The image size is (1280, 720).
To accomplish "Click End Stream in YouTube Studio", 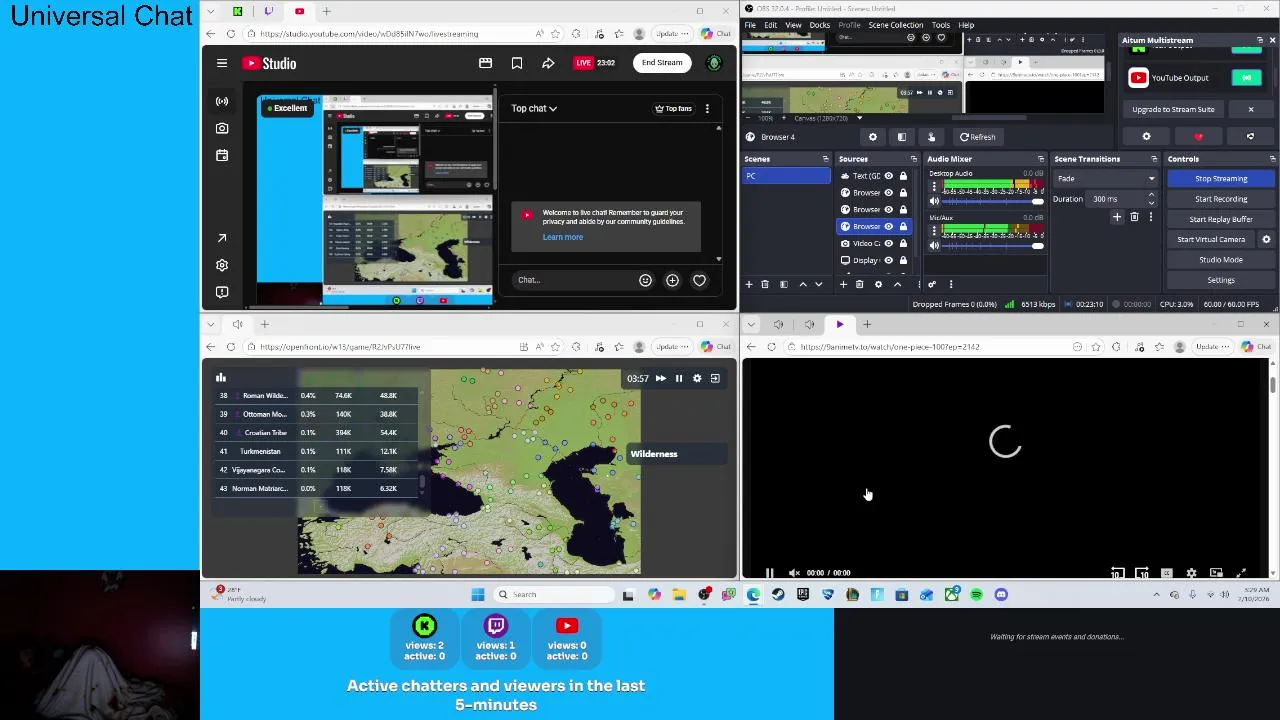I will coord(662,63).
